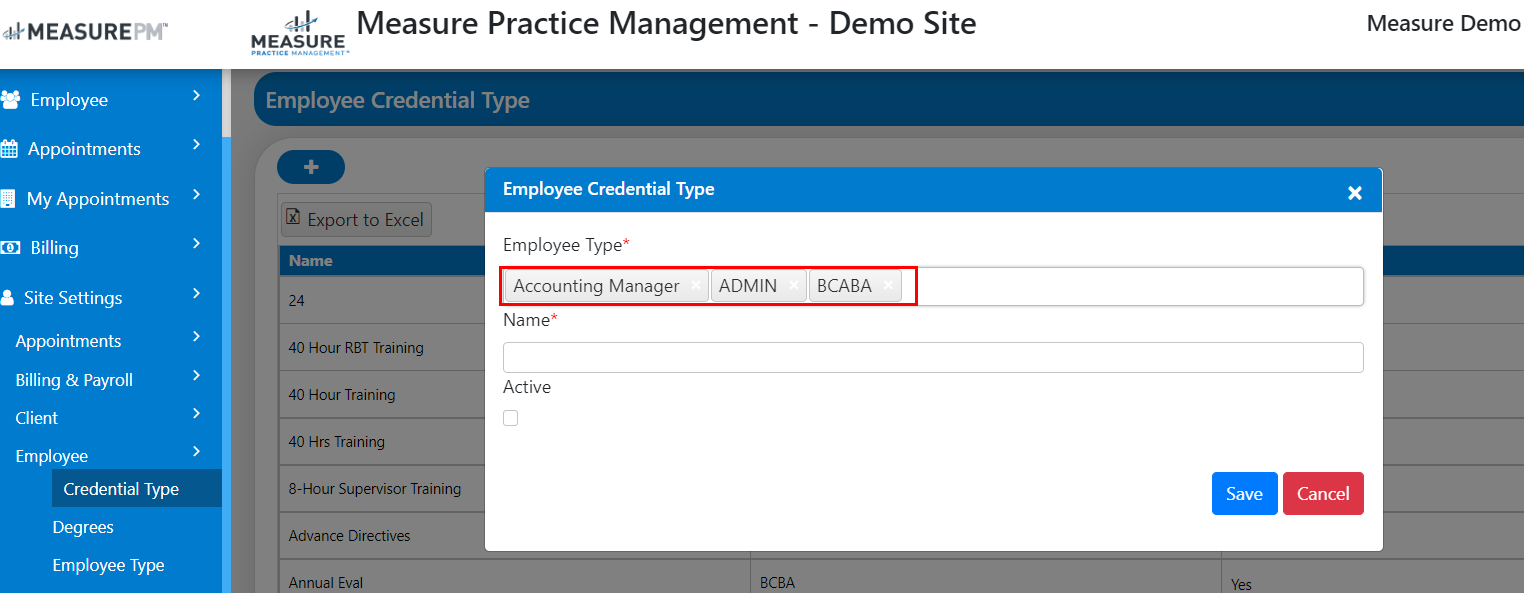This screenshot has width=1524, height=593.
Task: Click the MeasurePM logo at top left
Action: coord(84,32)
